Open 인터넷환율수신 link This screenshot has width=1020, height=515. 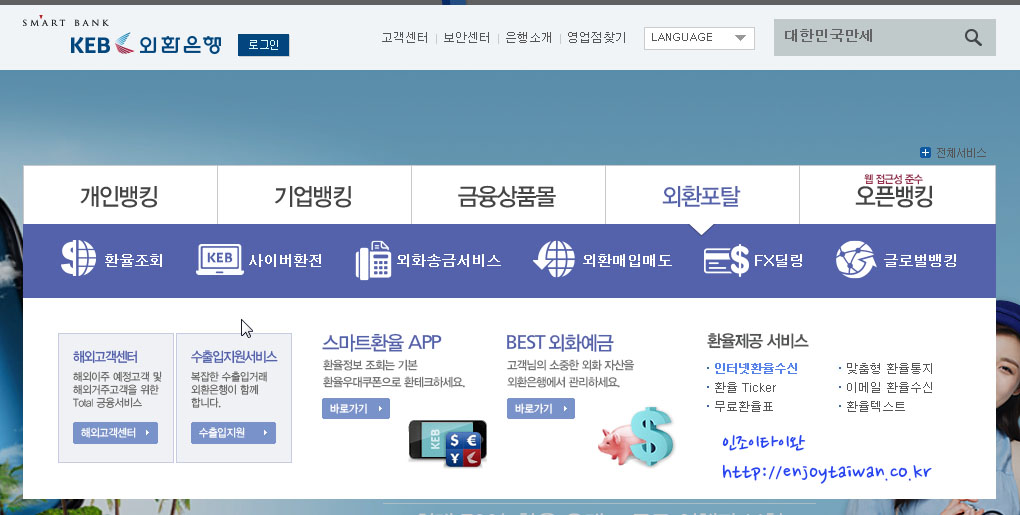tap(755, 368)
